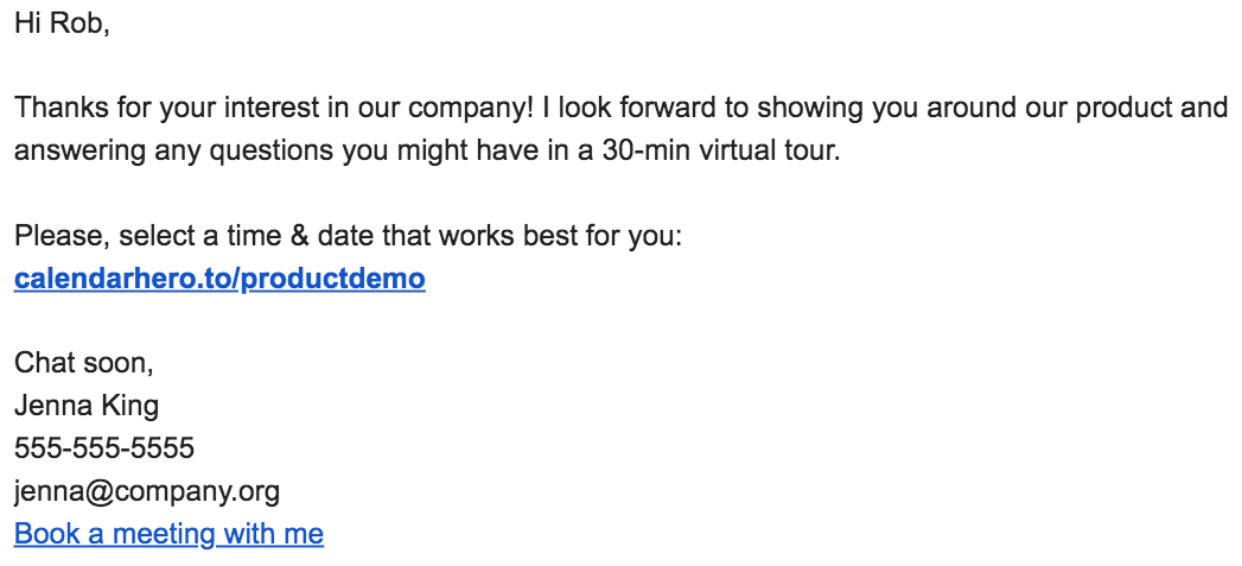Select the jenna@company.org email address

click(x=147, y=491)
